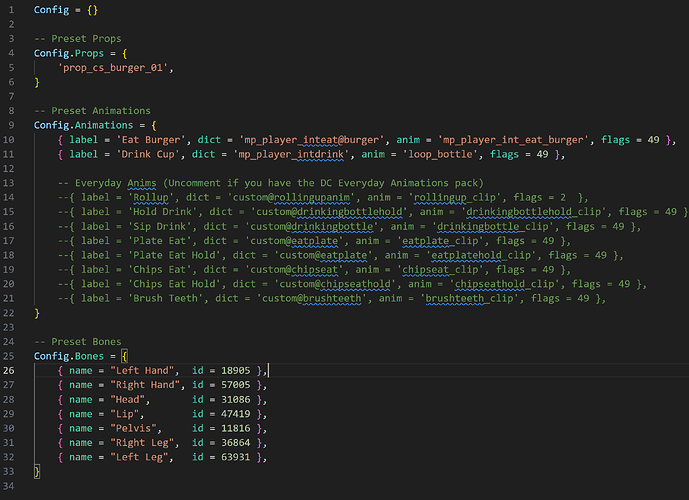Click the closing brace on line 33
This screenshot has width=689, height=500.
coord(37,471)
